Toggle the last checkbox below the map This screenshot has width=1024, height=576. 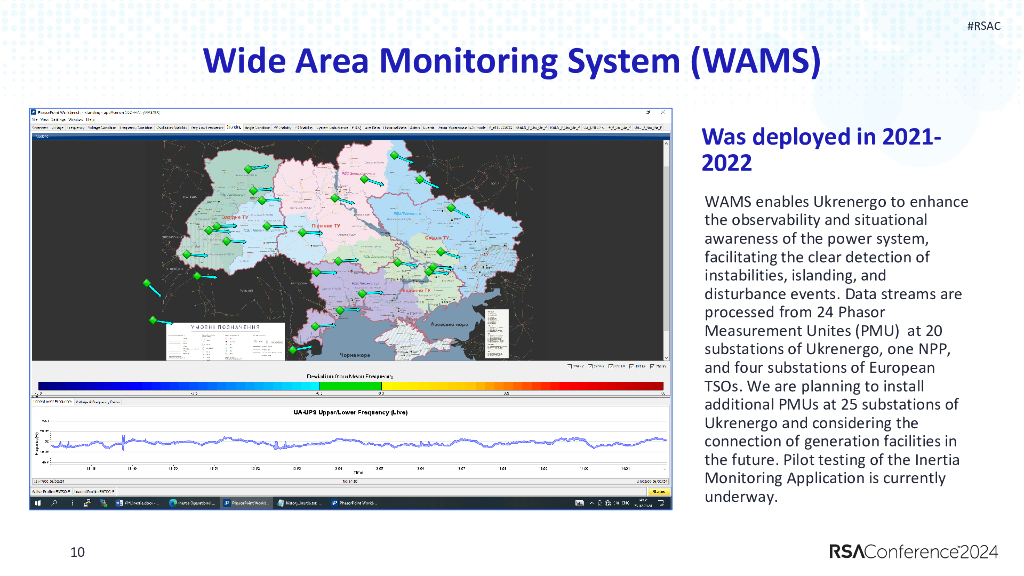(x=652, y=366)
